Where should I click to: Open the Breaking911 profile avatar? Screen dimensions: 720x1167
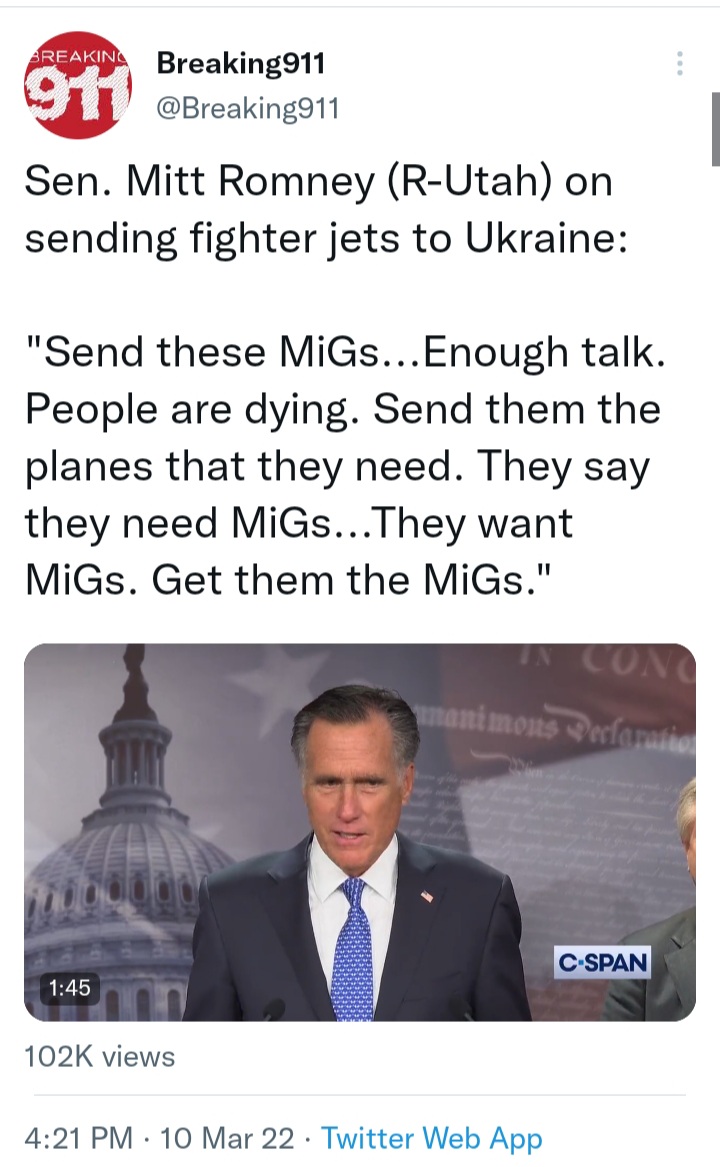[x=77, y=85]
